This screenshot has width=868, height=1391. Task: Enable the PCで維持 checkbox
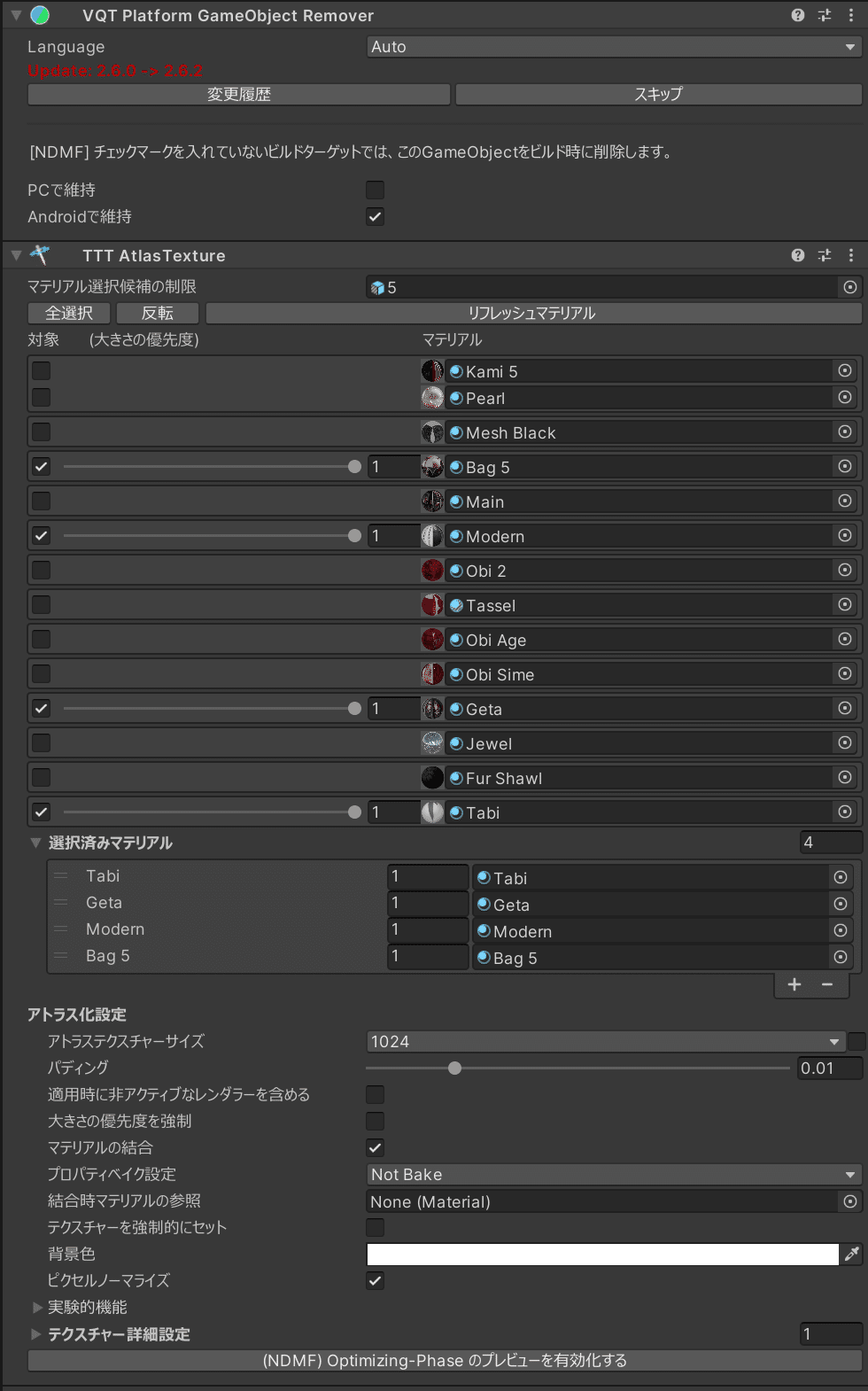[376, 190]
